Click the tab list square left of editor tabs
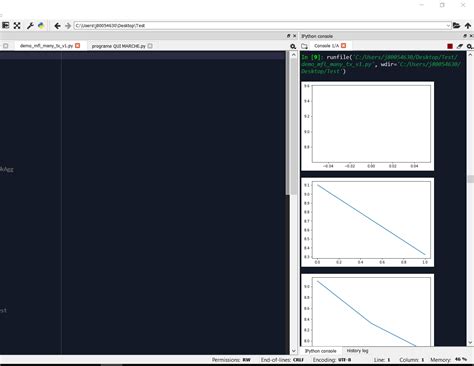 [6, 46]
